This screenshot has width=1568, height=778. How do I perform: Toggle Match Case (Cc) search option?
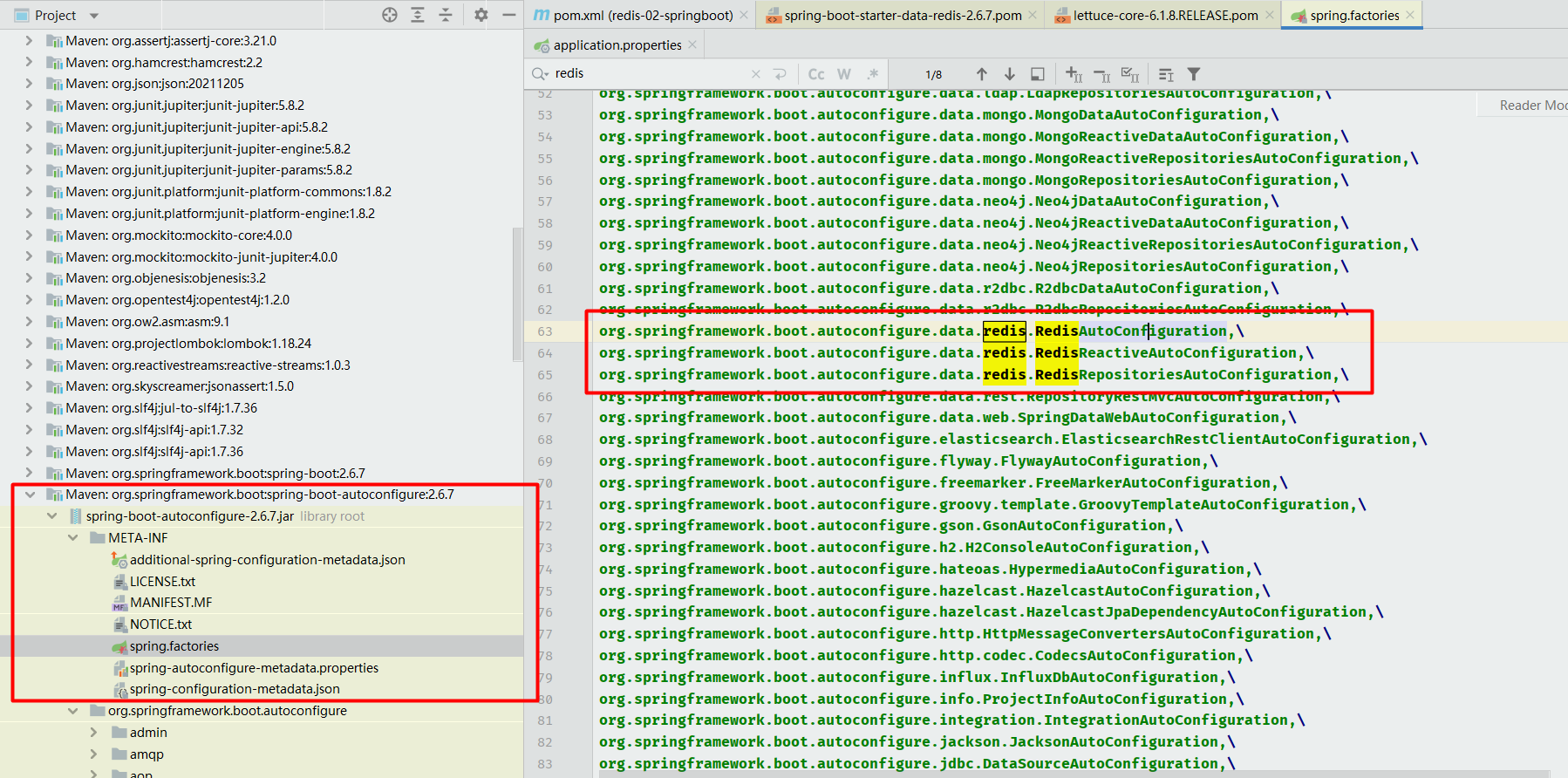(816, 74)
